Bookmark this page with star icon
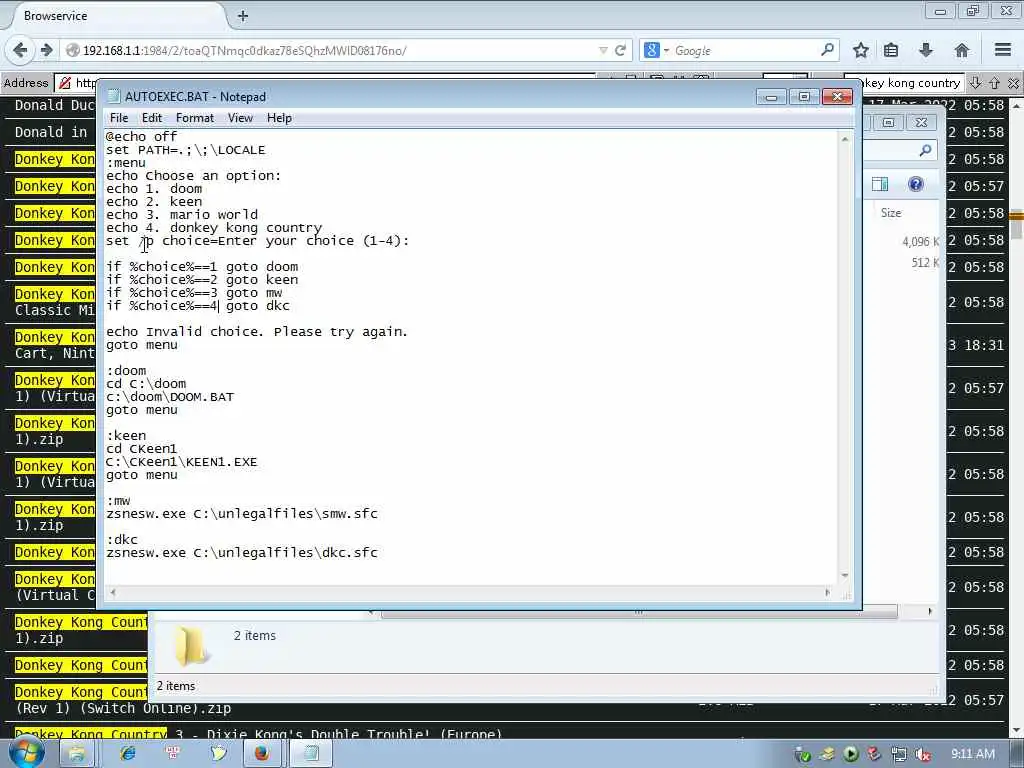Viewport: 1024px width, 768px height. [861, 50]
